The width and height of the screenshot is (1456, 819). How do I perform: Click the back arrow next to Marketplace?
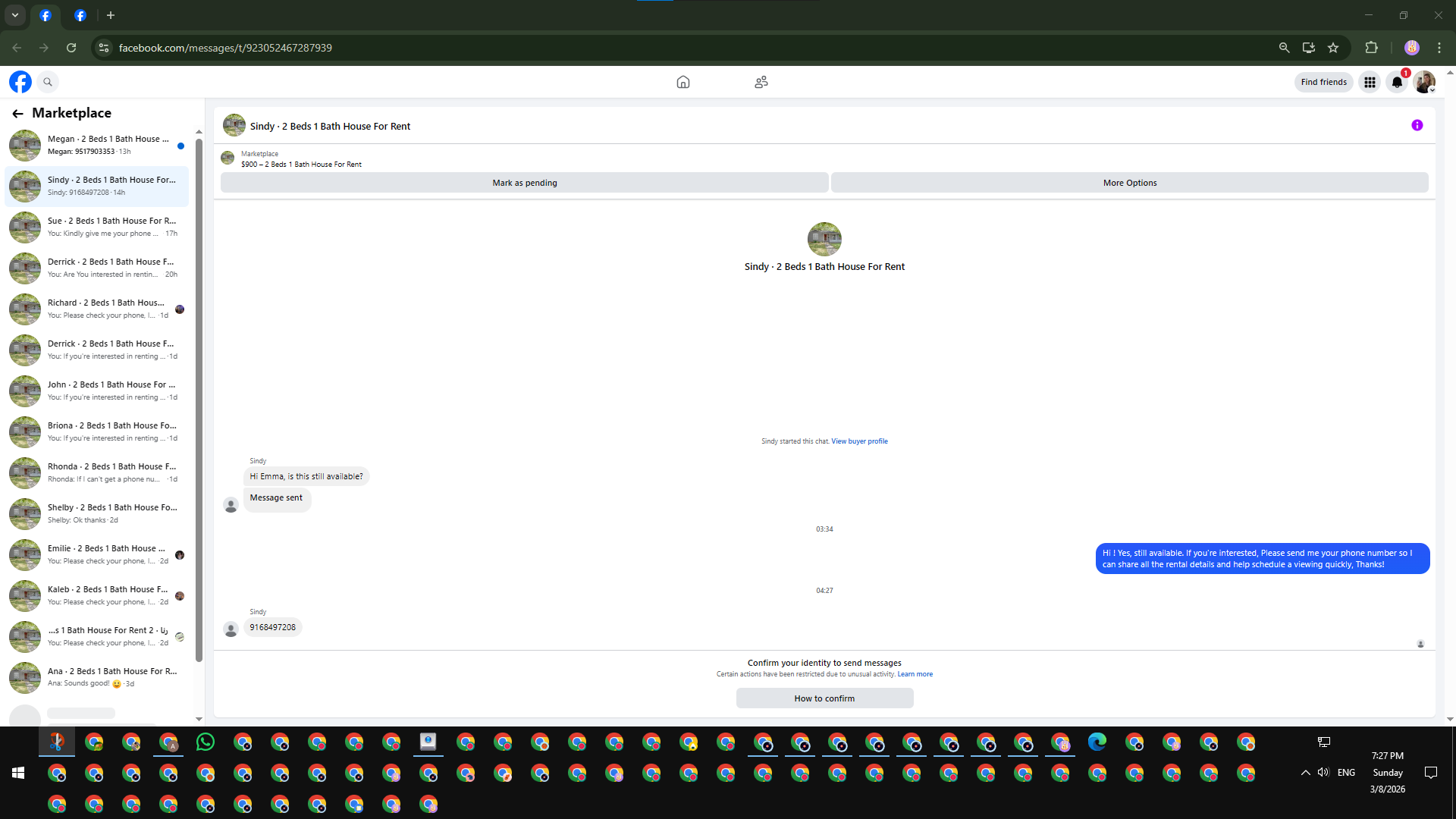[17, 114]
